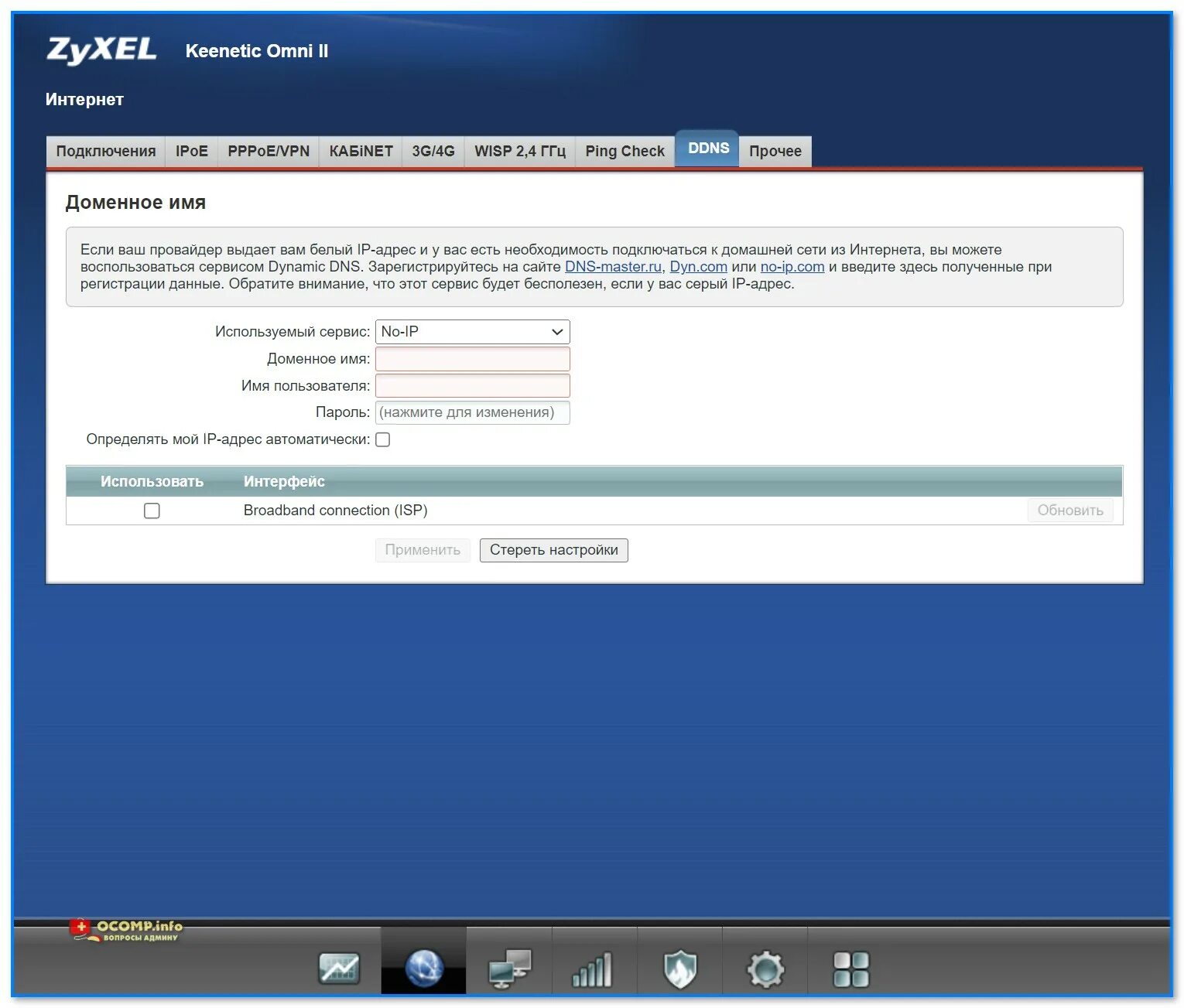
Task: Open the applications grid icon
Action: click(x=850, y=969)
